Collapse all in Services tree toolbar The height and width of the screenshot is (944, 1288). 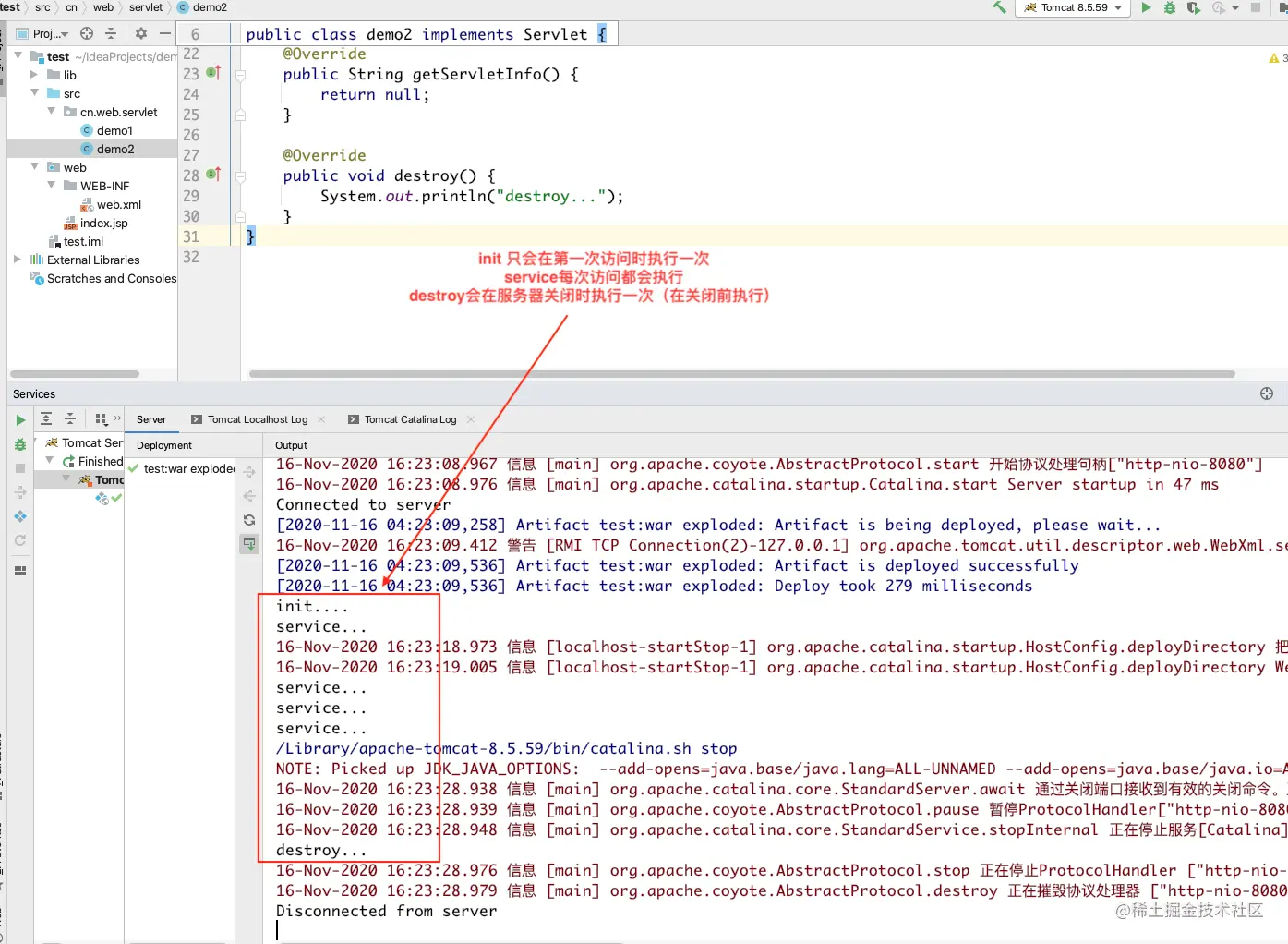[x=70, y=418]
